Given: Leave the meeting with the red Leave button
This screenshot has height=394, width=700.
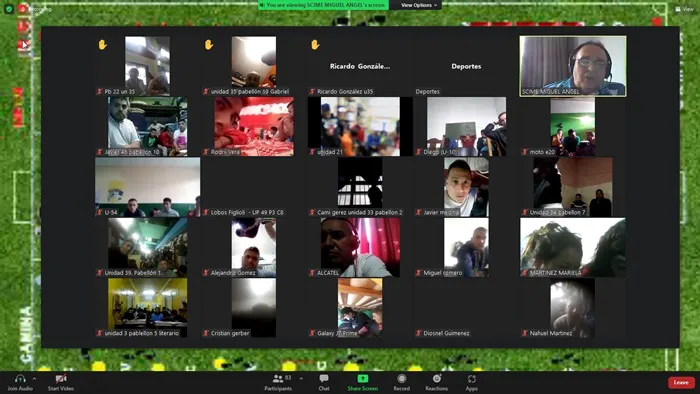Looking at the screenshot, I should pyautogui.click(x=681, y=382).
